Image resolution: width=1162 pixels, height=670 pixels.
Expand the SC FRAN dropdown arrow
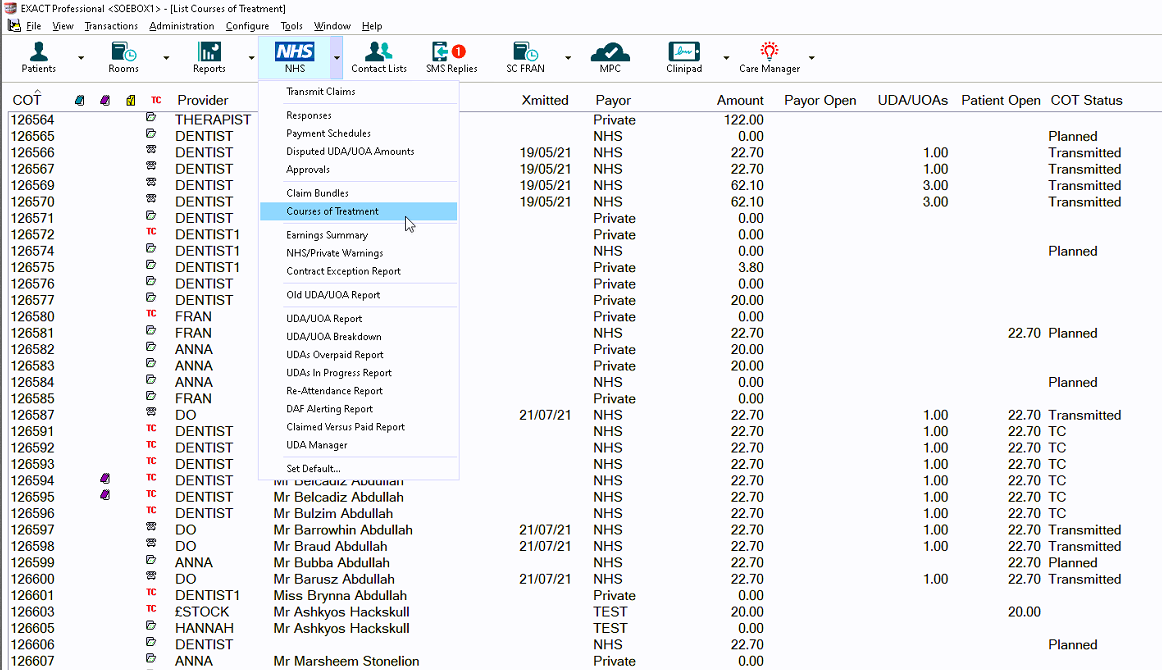click(x=568, y=58)
